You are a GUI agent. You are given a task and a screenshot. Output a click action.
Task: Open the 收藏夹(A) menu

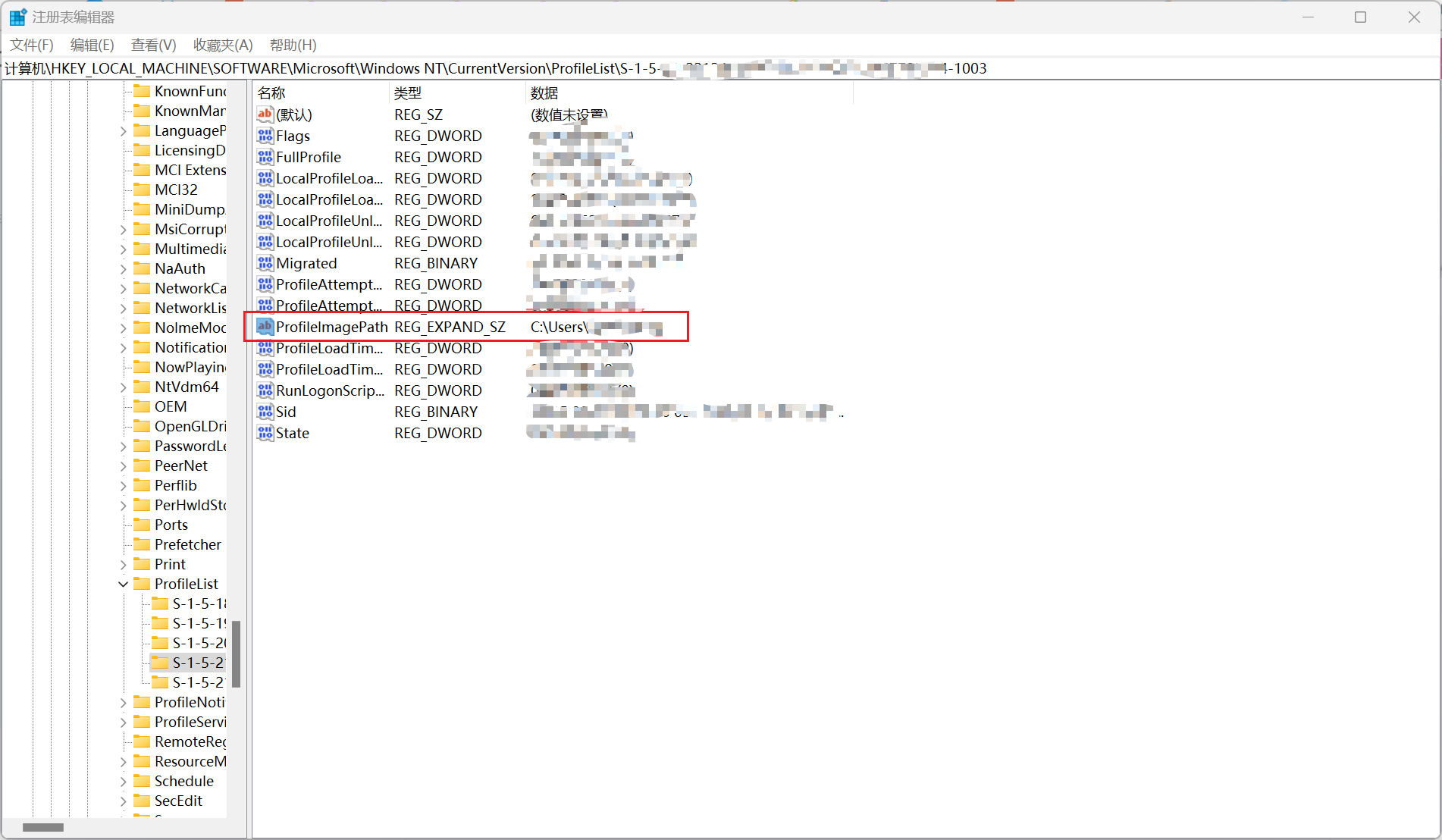click(x=223, y=45)
